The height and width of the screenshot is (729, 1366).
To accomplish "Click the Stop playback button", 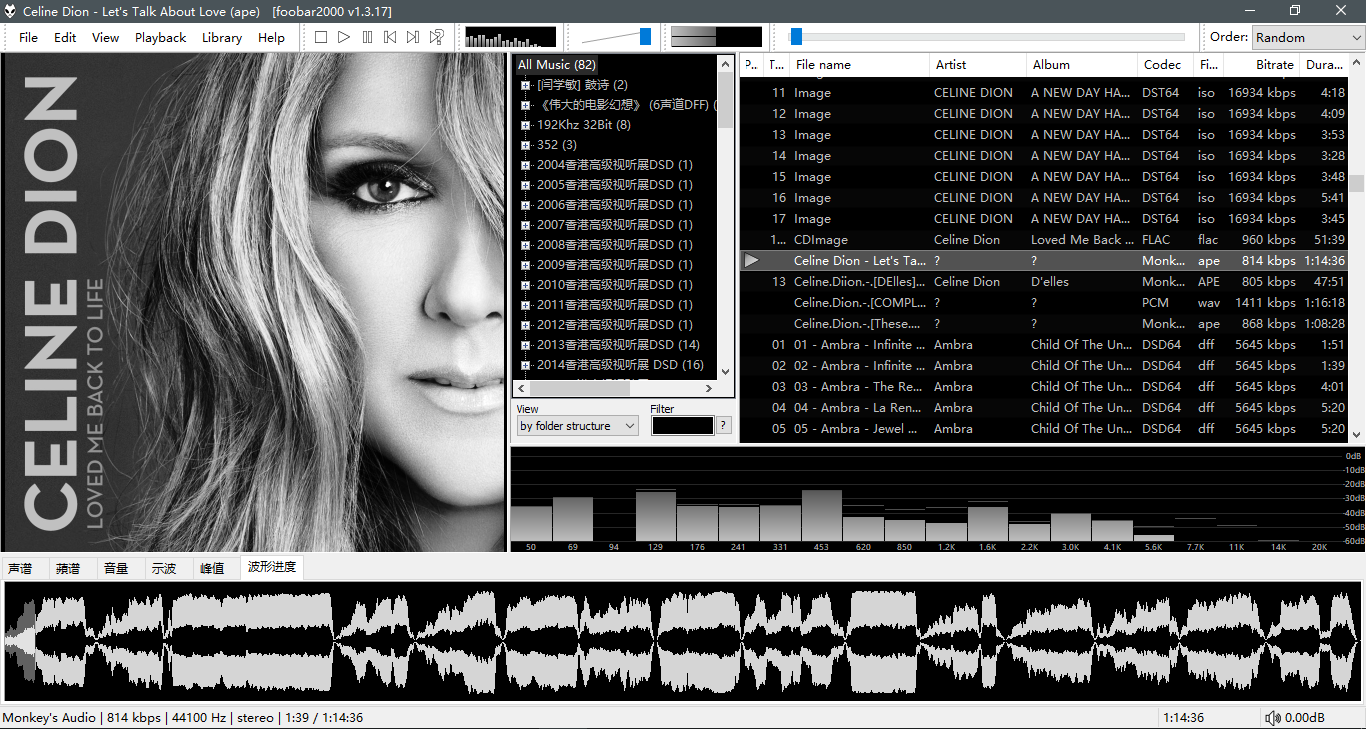I will click(x=321, y=37).
